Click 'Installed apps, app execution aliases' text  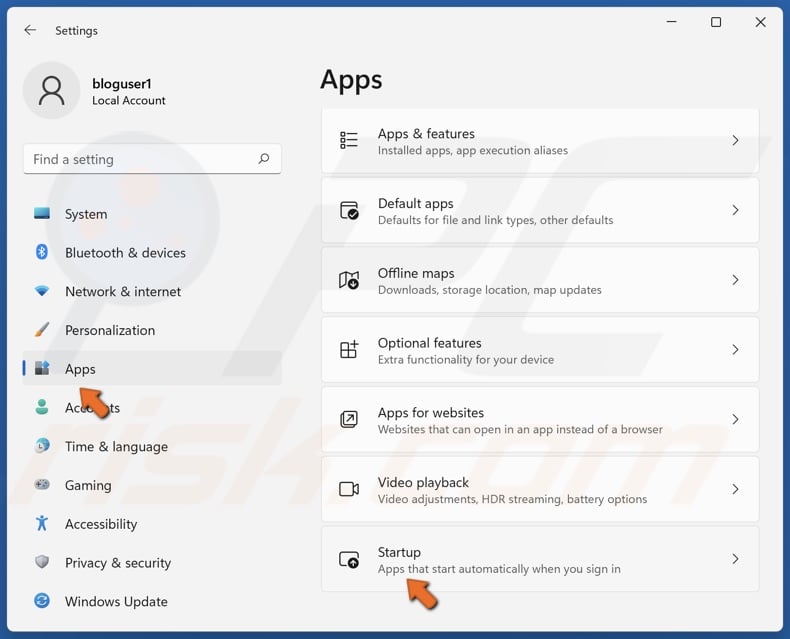pyautogui.click(x=473, y=150)
